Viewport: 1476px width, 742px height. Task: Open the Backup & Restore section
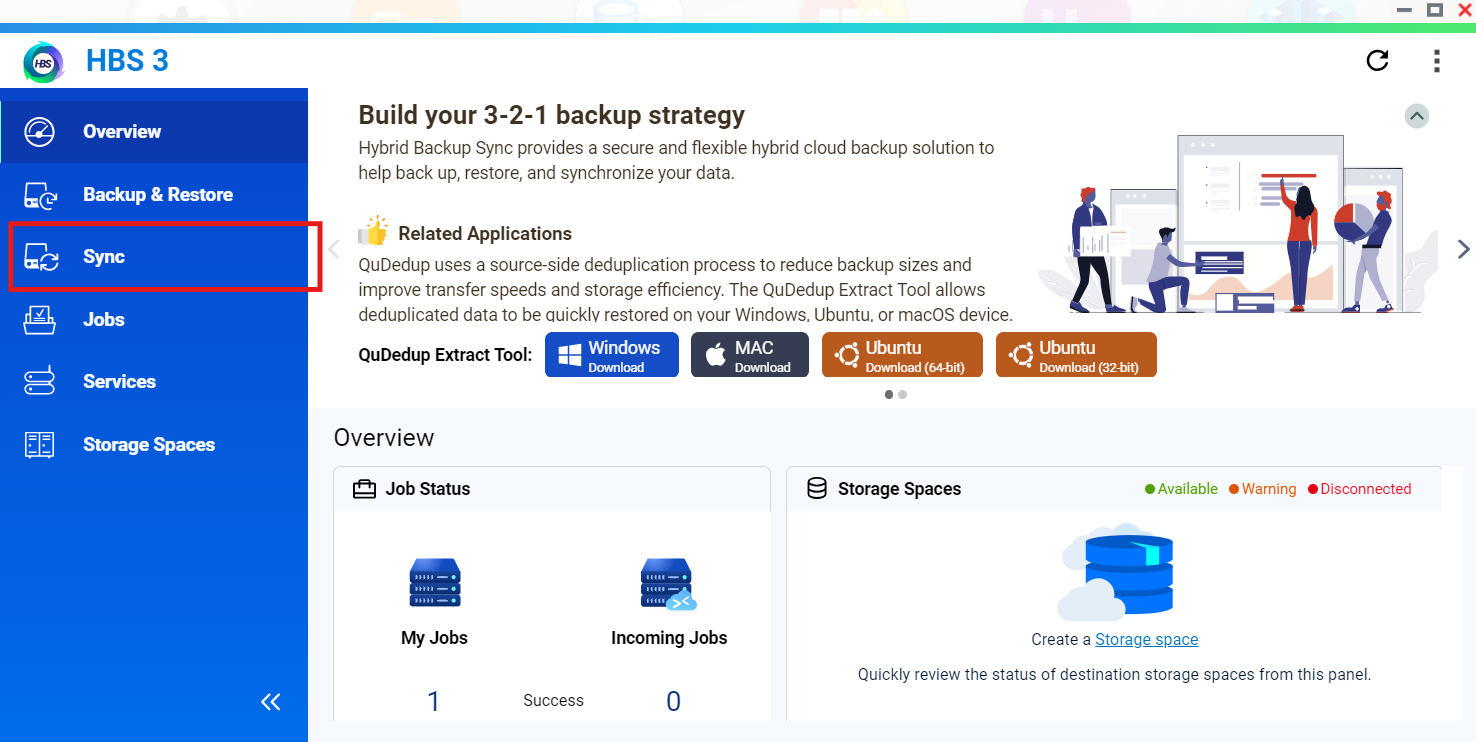tap(154, 195)
